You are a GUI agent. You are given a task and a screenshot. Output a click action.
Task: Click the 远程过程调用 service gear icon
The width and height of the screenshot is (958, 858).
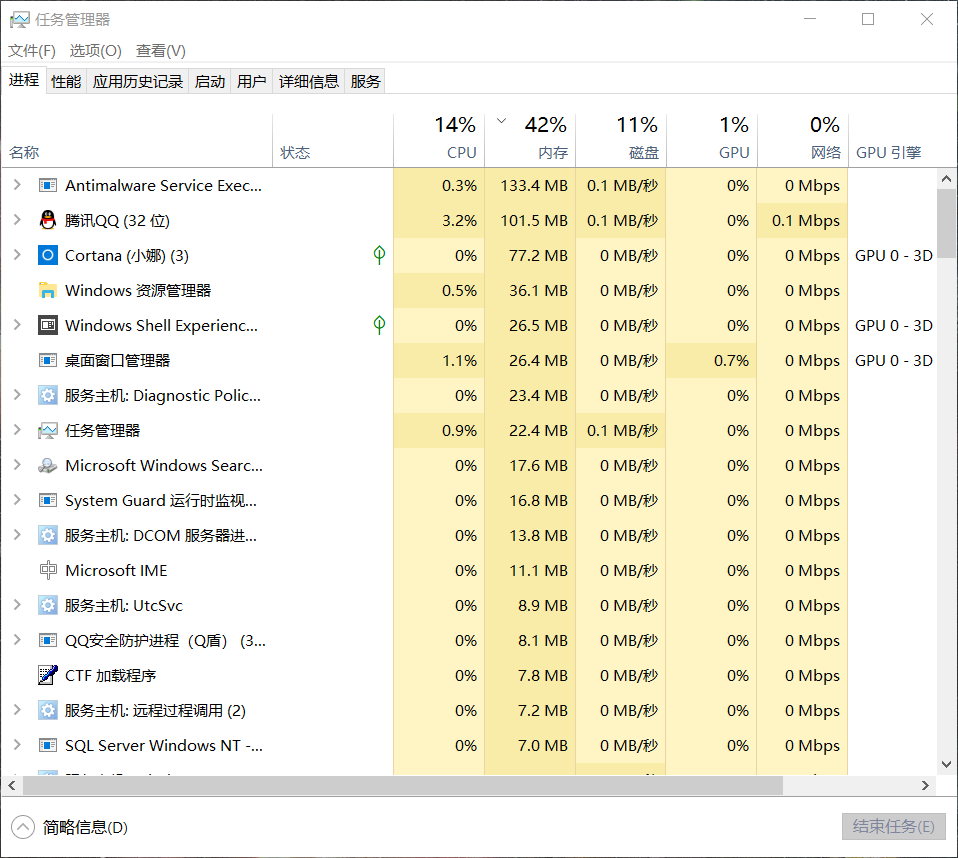pos(48,711)
